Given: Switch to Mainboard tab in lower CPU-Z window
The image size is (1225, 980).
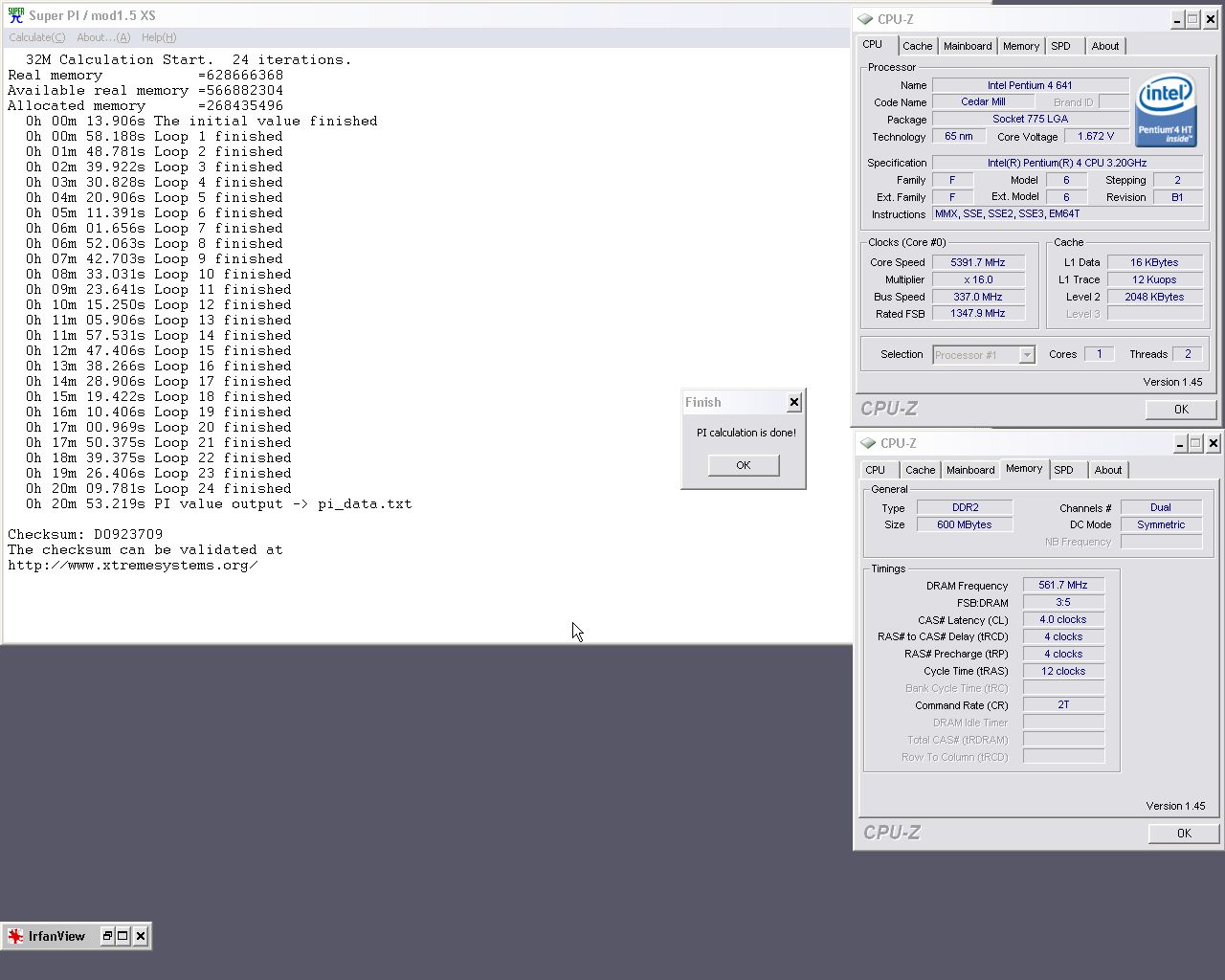Looking at the screenshot, I should (x=970, y=470).
